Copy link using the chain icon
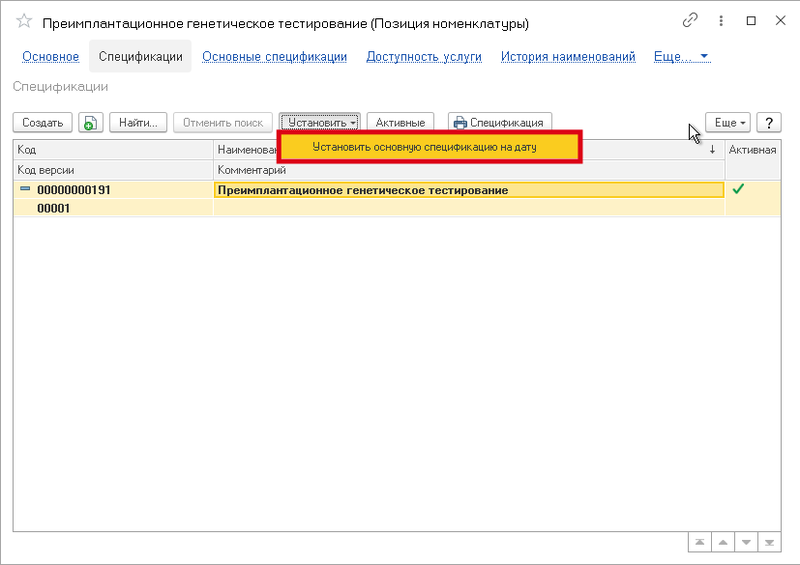 click(x=690, y=21)
